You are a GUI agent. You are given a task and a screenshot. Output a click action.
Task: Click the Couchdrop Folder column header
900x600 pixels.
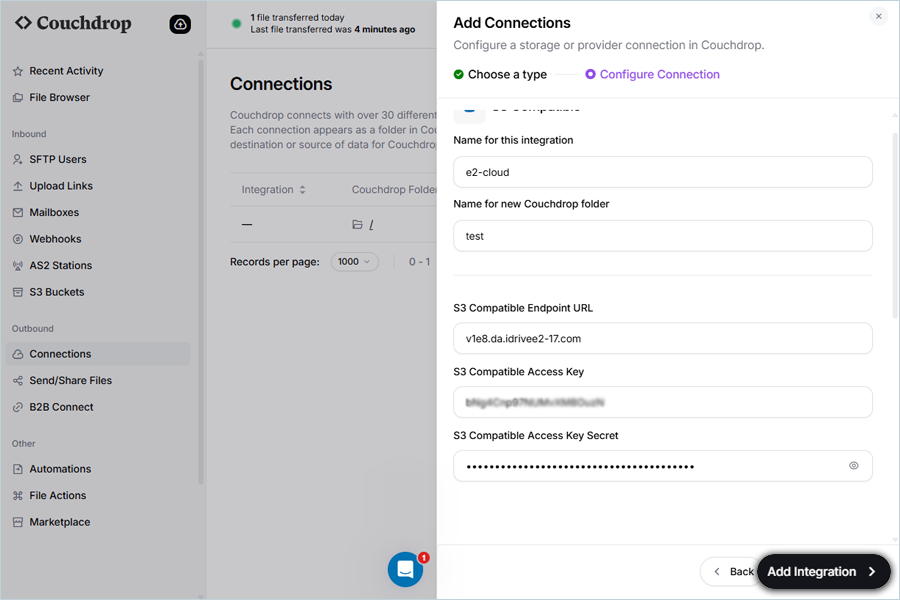tap(394, 189)
